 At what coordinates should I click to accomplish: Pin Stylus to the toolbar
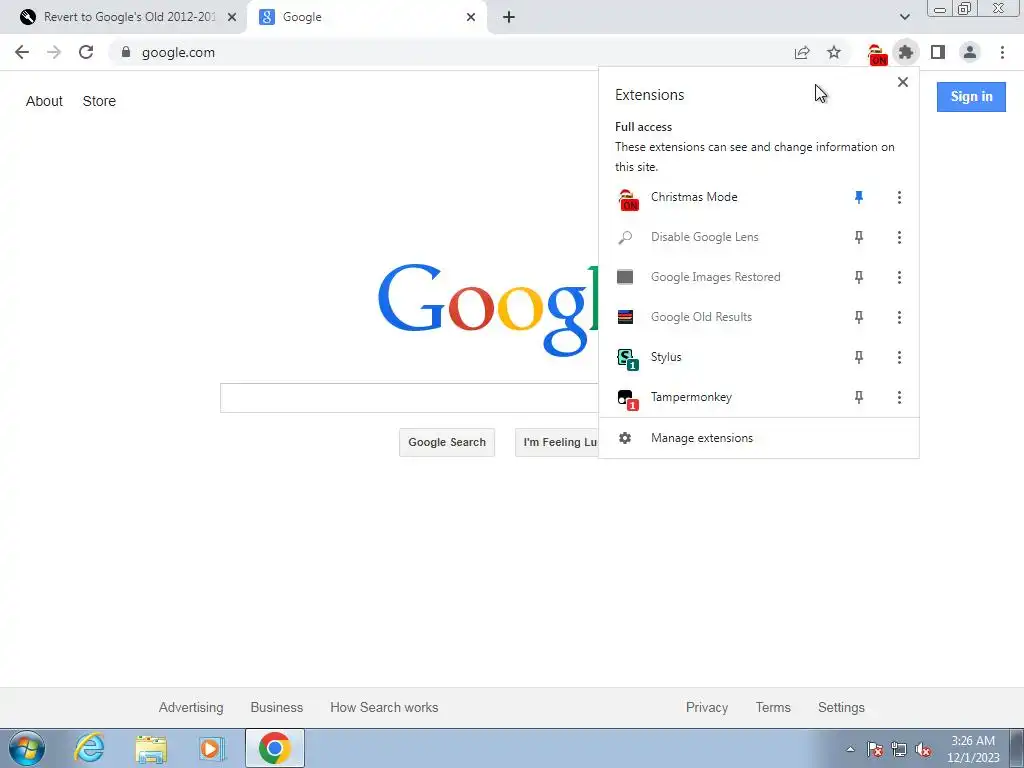(x=859, y=357)
